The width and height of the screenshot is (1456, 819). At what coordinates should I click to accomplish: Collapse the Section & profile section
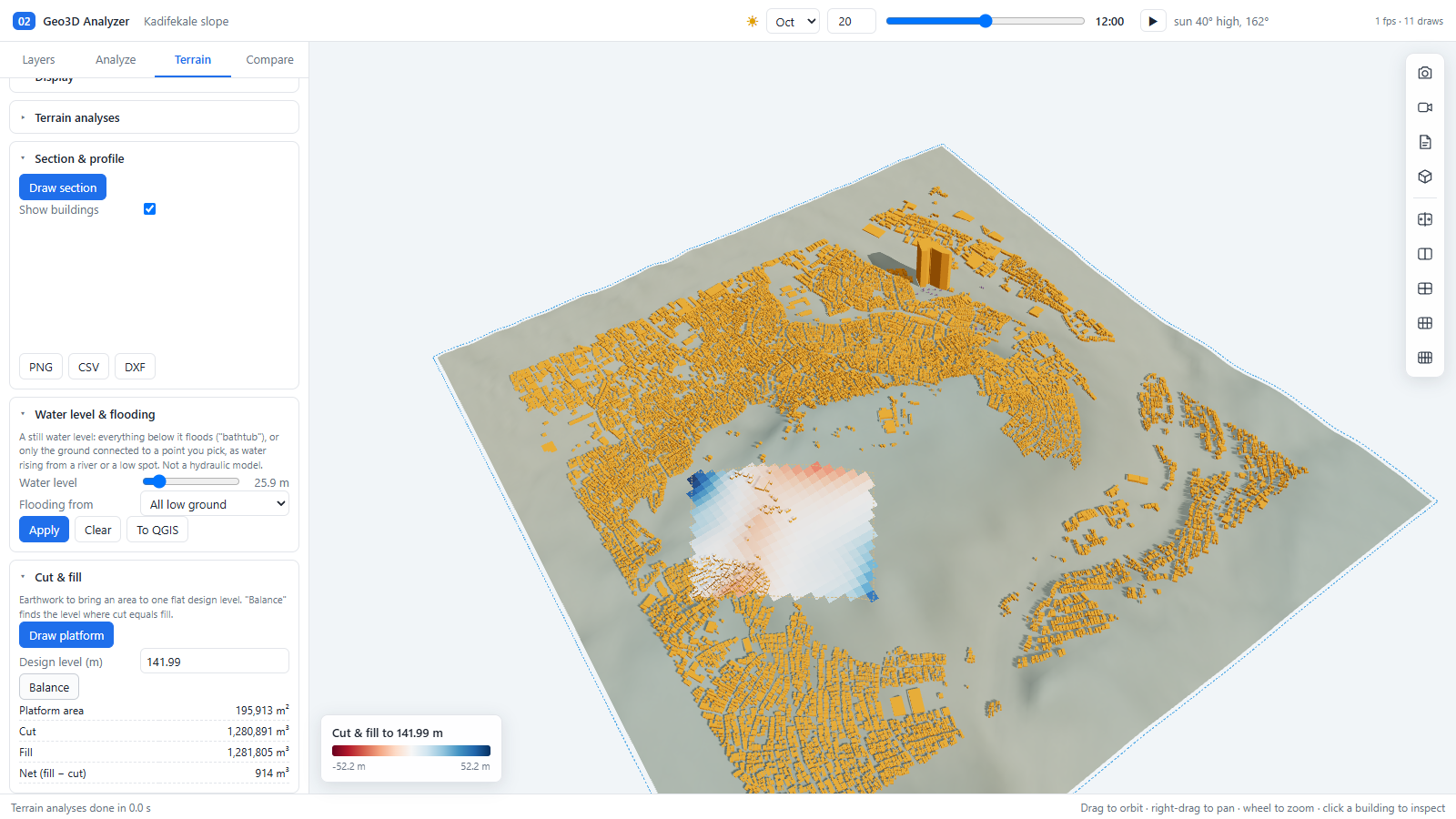tap(79, 158)
